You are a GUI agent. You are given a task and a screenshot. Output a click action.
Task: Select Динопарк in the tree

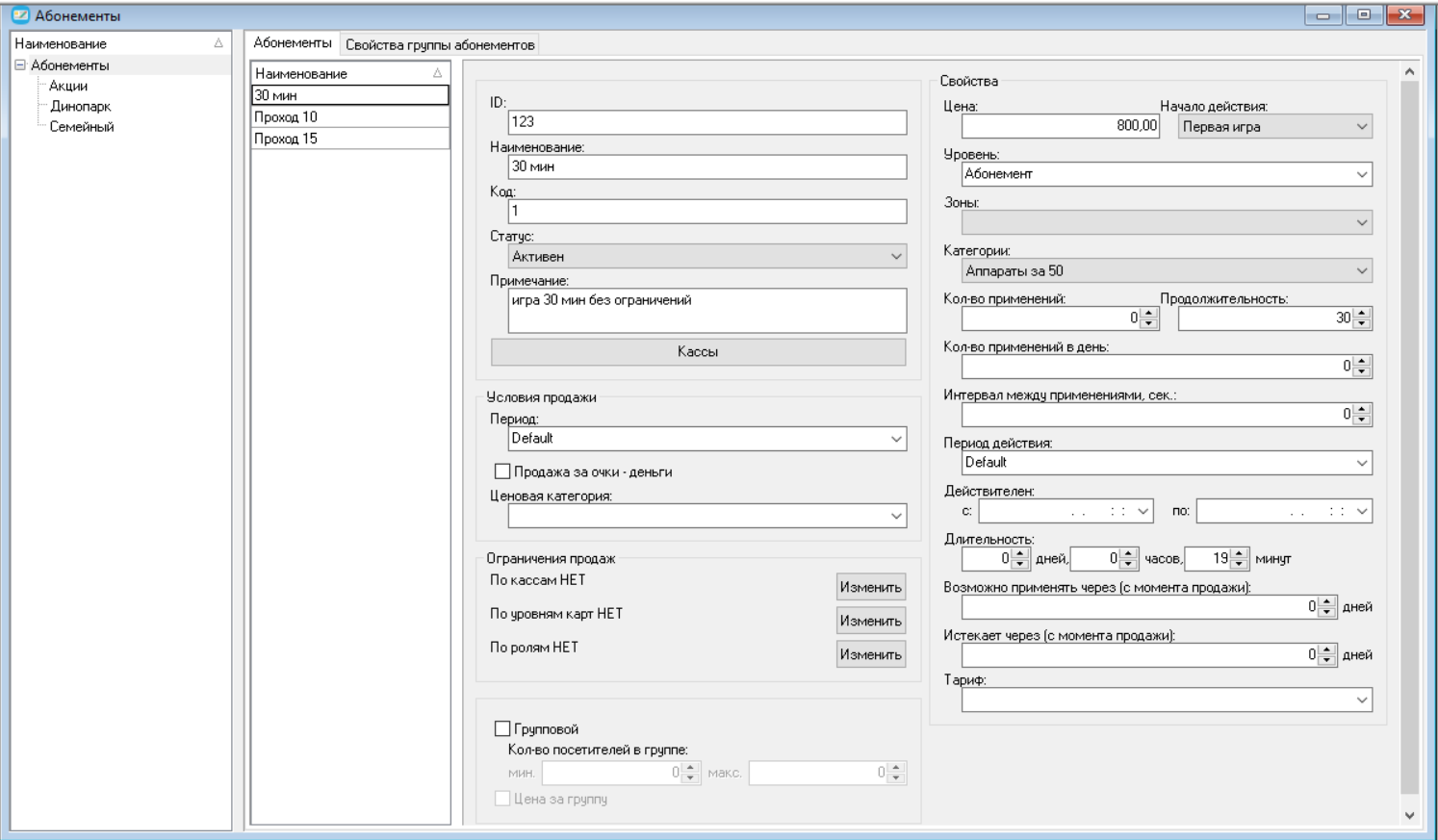pyautogui.click(x=81, y=106)
